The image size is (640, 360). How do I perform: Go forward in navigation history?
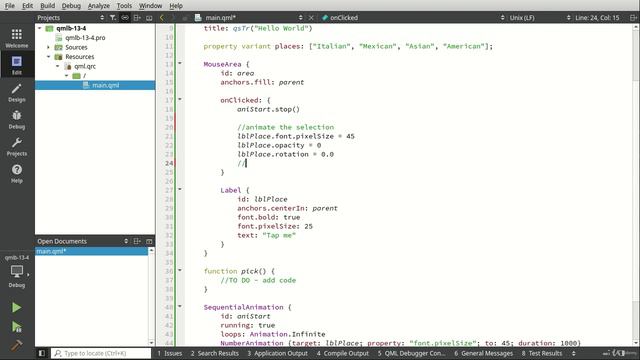[173, 18]
